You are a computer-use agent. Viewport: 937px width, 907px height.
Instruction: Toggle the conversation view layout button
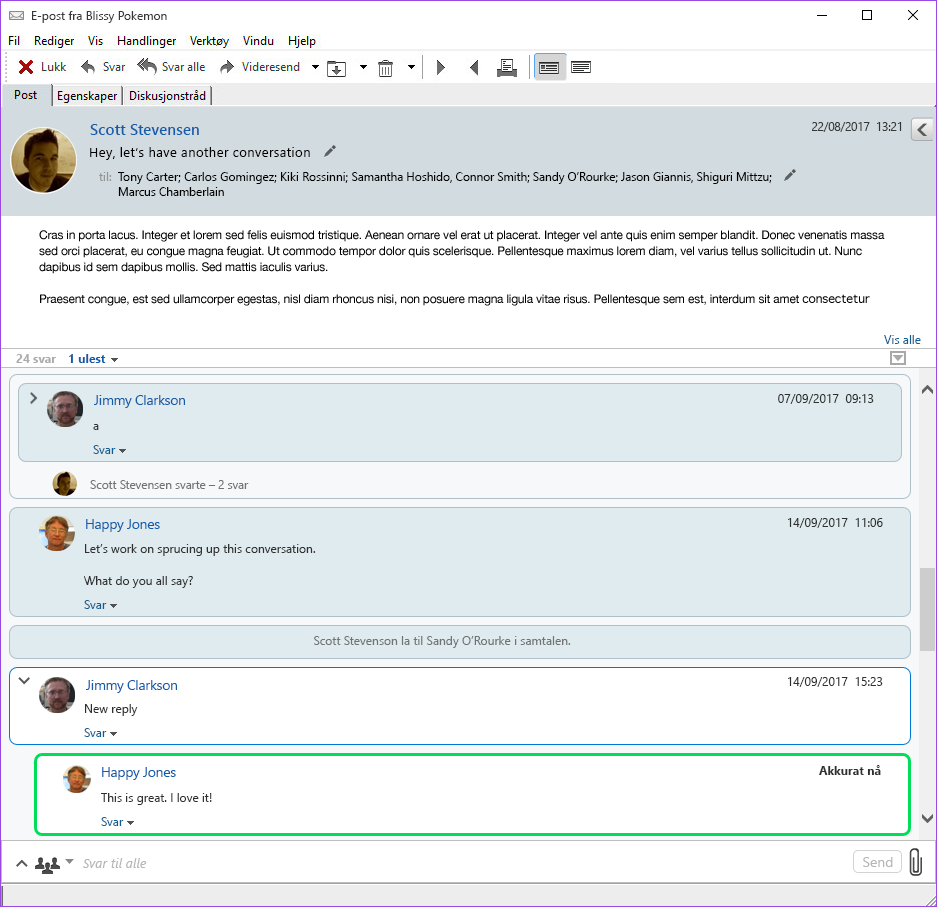point(549,68)
